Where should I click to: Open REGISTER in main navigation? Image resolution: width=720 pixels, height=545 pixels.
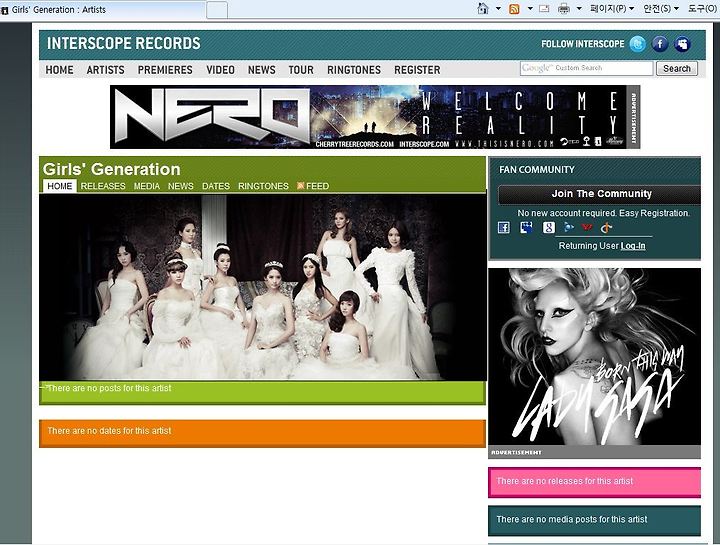417,70
